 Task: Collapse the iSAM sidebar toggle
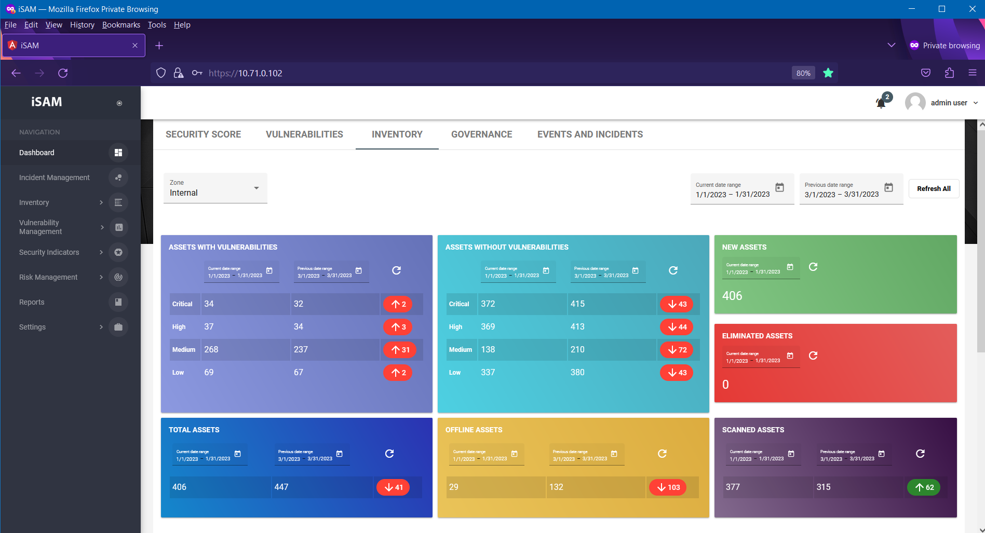point(119,103)
